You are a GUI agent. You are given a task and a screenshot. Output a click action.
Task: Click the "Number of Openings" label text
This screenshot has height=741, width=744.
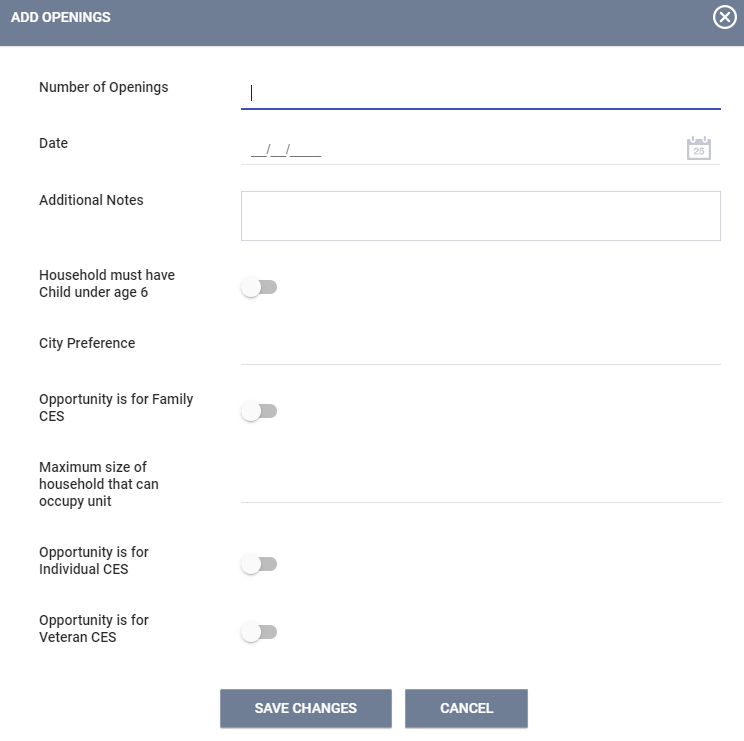[104, 87]
